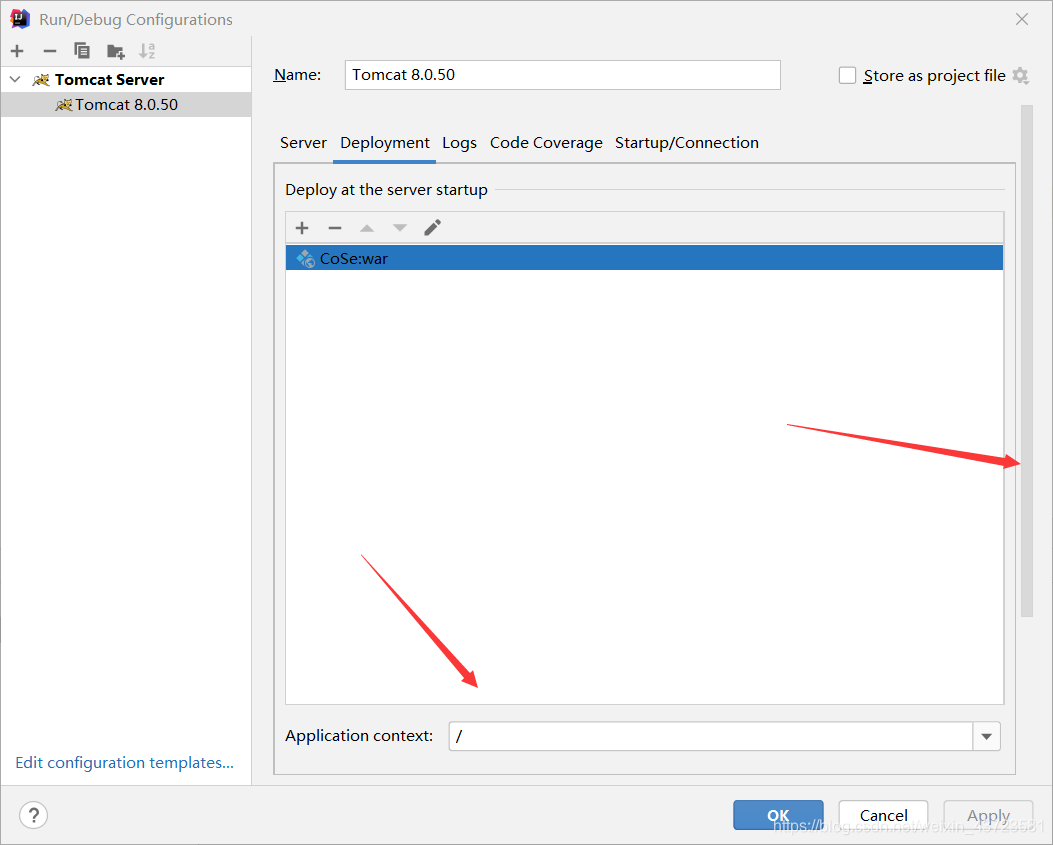This screenshot has height=845, width=1053.
Task: Cancel the configuration dialog
Action: pos(883,815)
